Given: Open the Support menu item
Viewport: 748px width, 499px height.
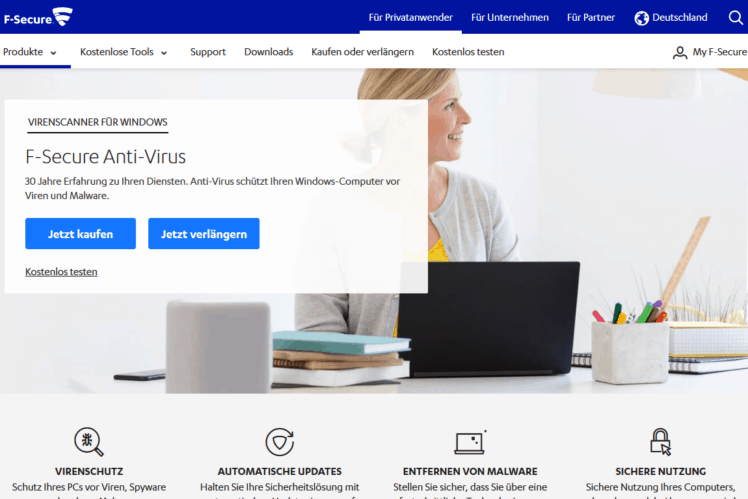Looking at the screenshot, I should (x=208, y=52).
